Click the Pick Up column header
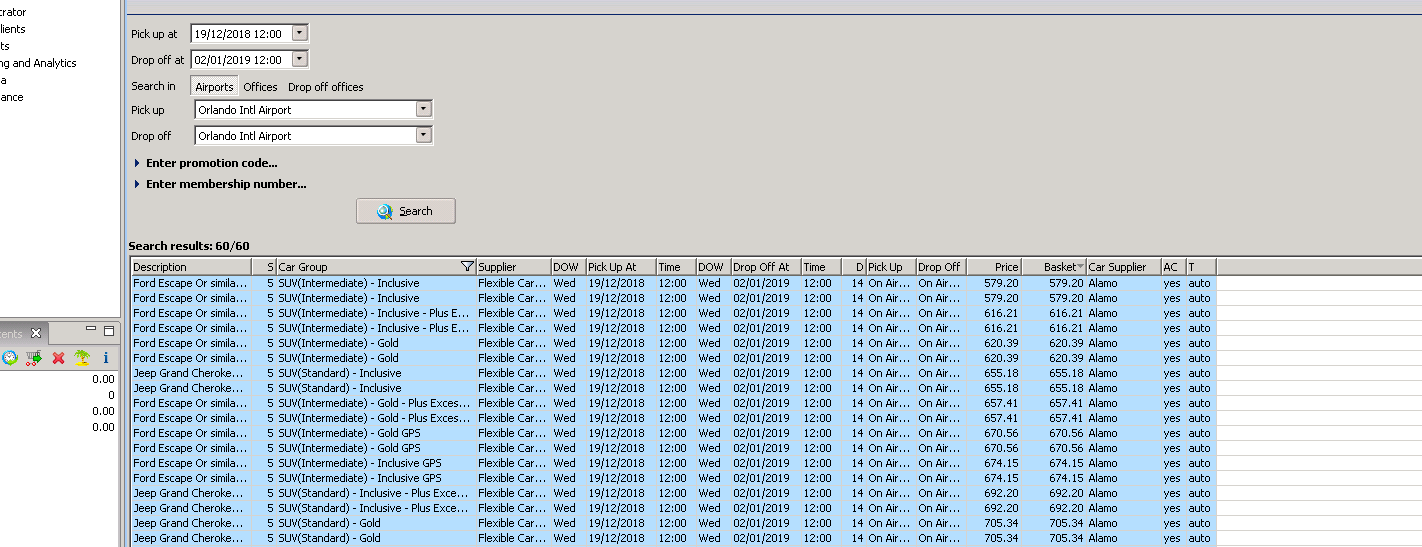Image resolution: width=1422 pixels, height=547 pixels. coord(891,267)
